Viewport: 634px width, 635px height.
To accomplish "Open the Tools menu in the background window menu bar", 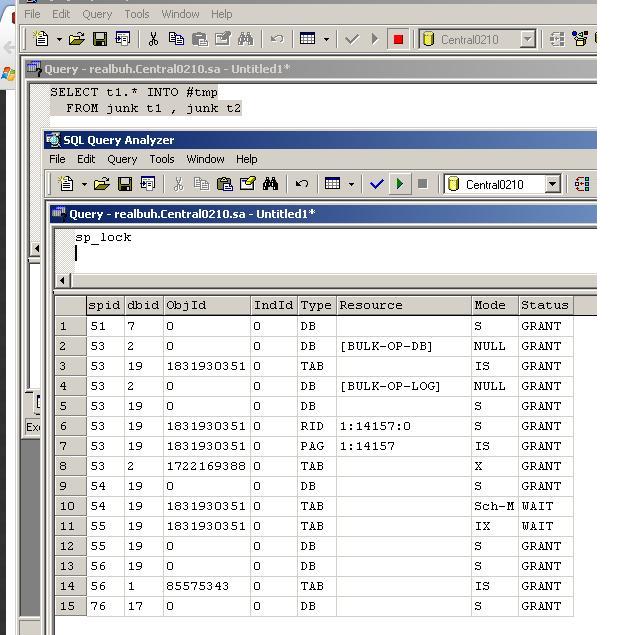I will (137, 14).
